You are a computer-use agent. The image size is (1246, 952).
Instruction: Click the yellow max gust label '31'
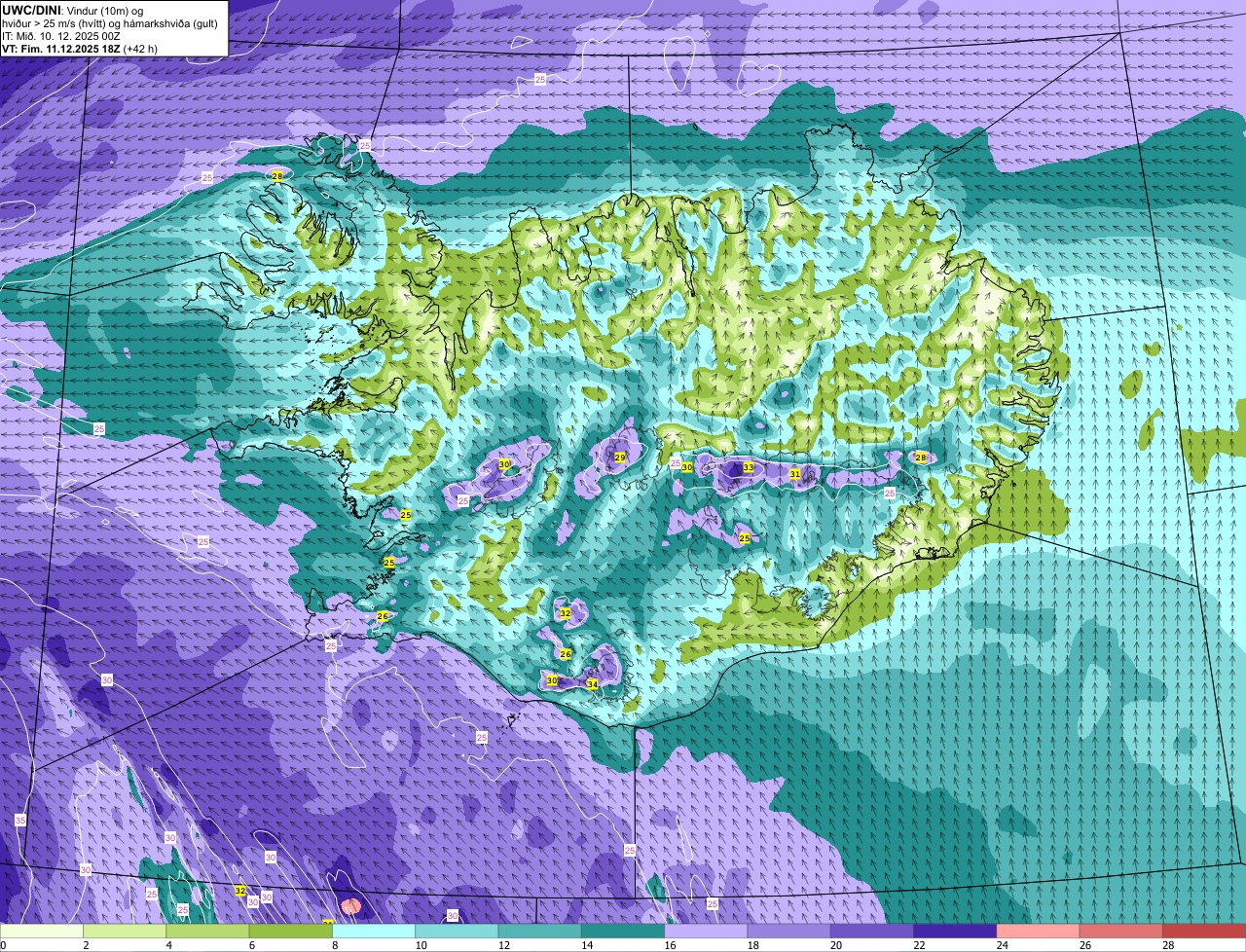(x=794, y=474)
